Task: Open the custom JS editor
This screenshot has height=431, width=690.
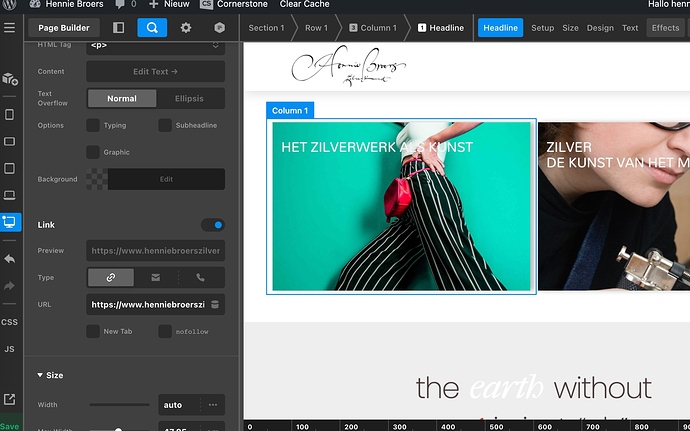Action: coord(9,349)
